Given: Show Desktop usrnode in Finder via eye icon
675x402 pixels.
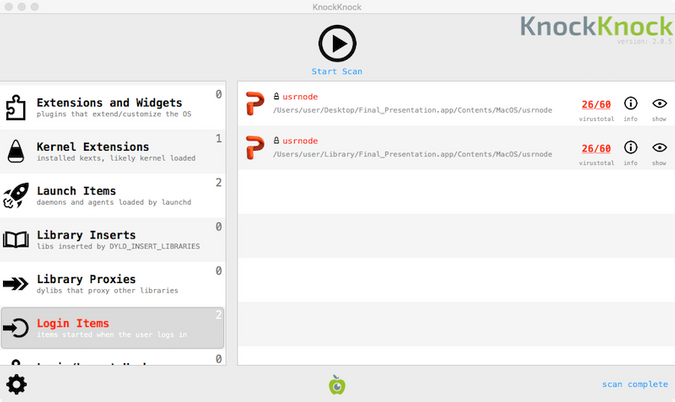Looking at the screenshot, I should (x=660, y=103).
